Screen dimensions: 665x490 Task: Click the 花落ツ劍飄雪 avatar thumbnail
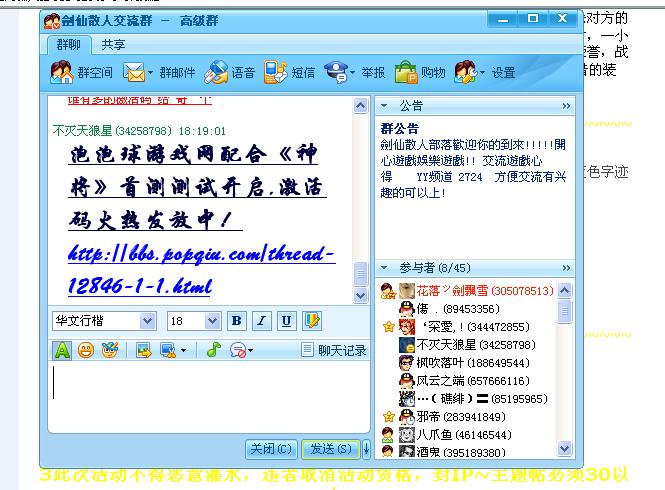click(407, 291)
